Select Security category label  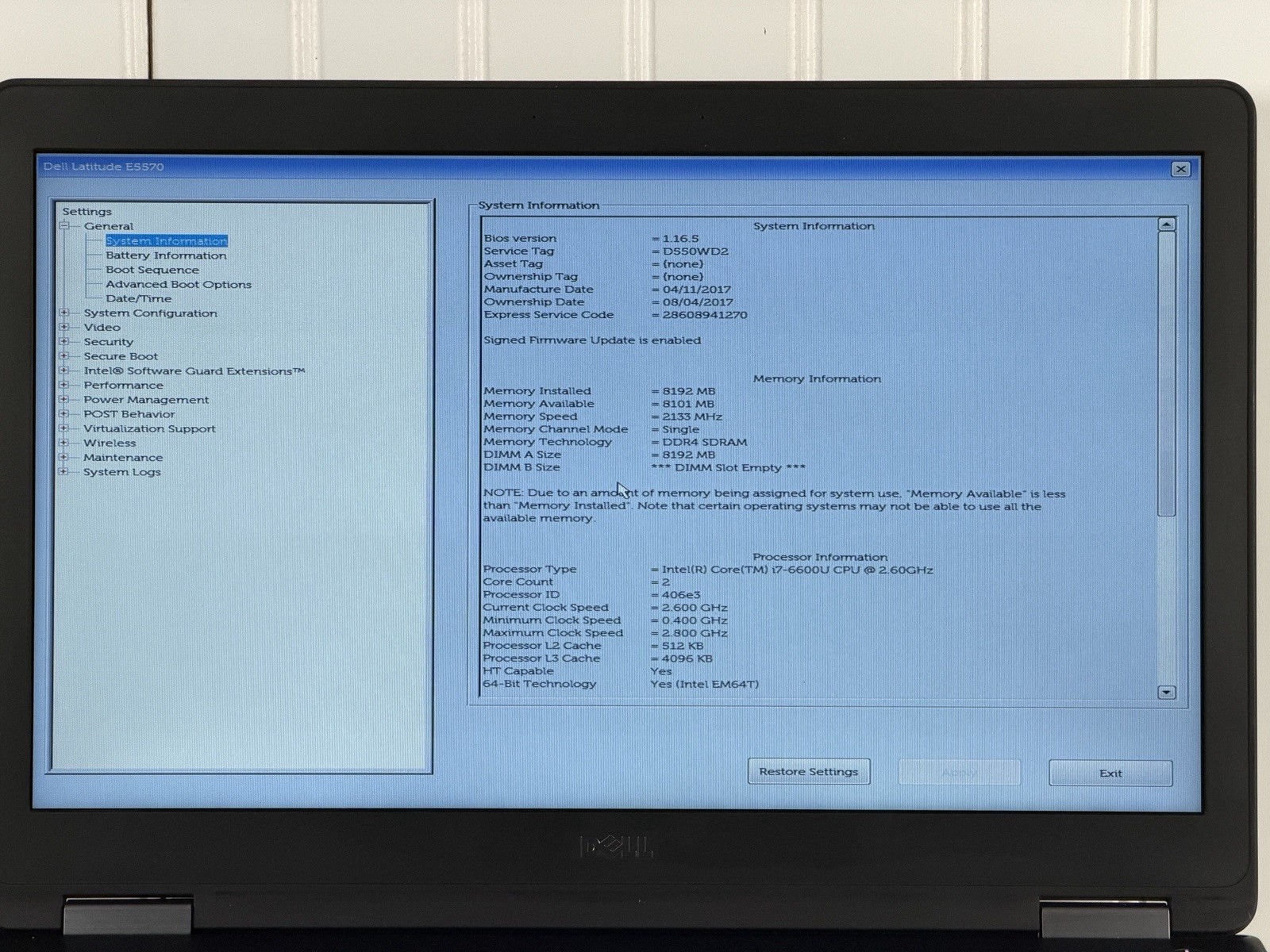point(109,342)
